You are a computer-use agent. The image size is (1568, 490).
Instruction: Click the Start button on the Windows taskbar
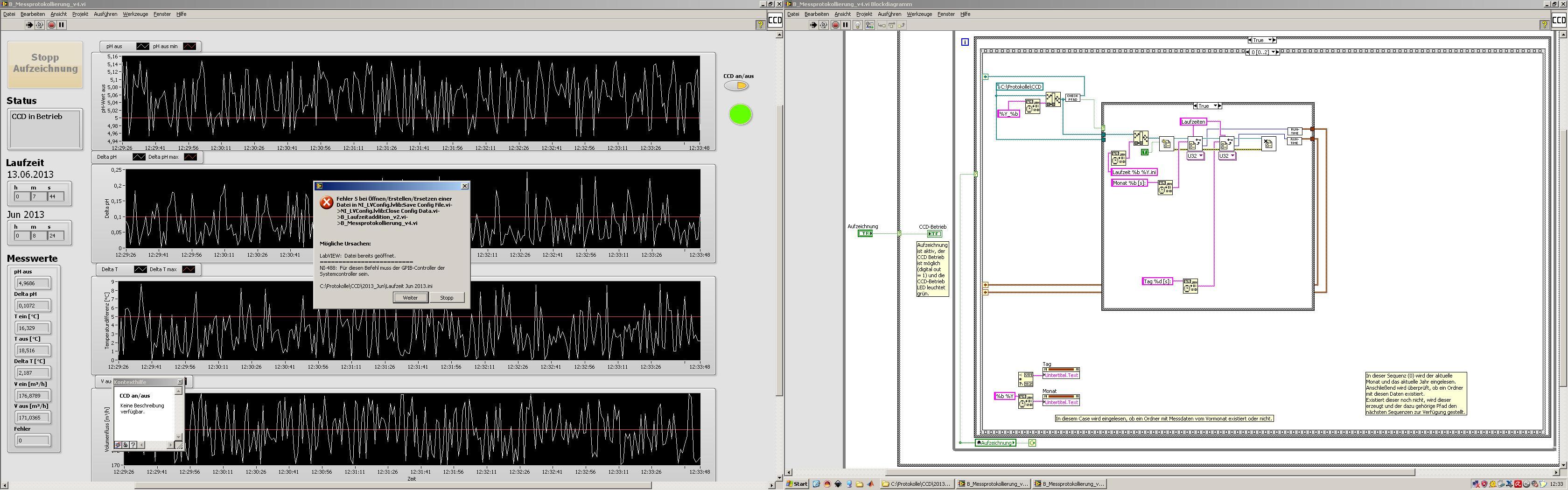pyautogui.click(x=797, y=484)
